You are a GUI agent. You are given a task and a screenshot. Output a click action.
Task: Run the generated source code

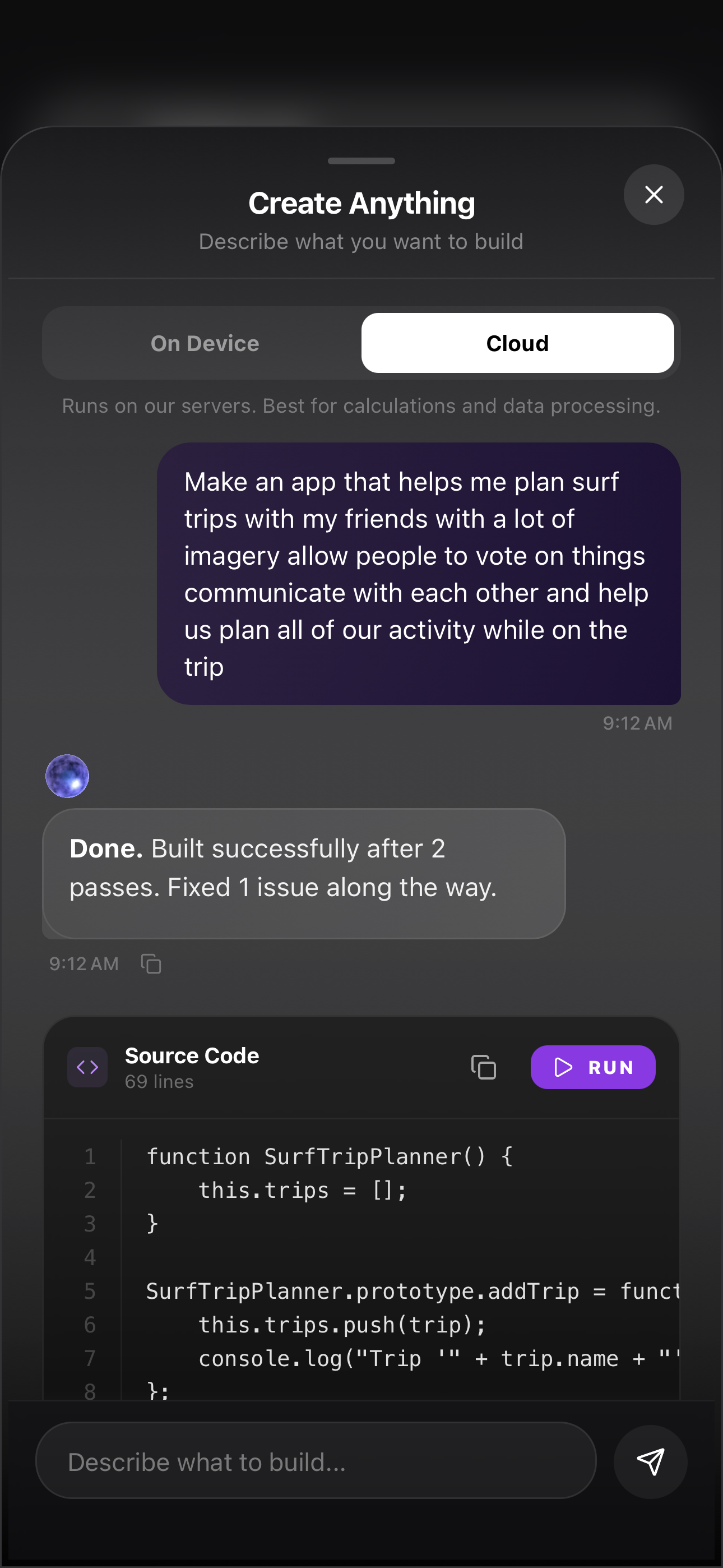[x=593, y=1067]
